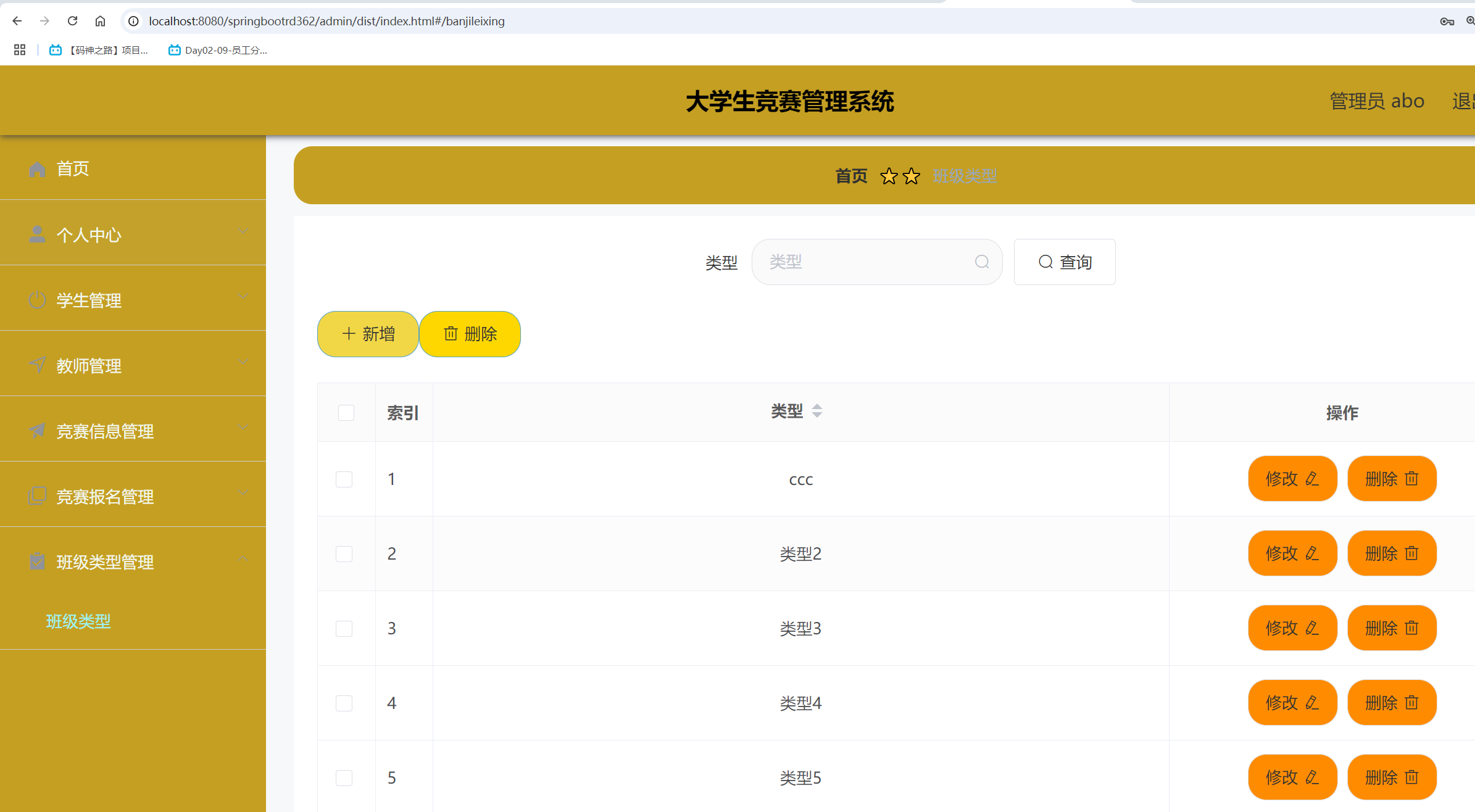Click the browser home icon

click(x=100, y=21)
